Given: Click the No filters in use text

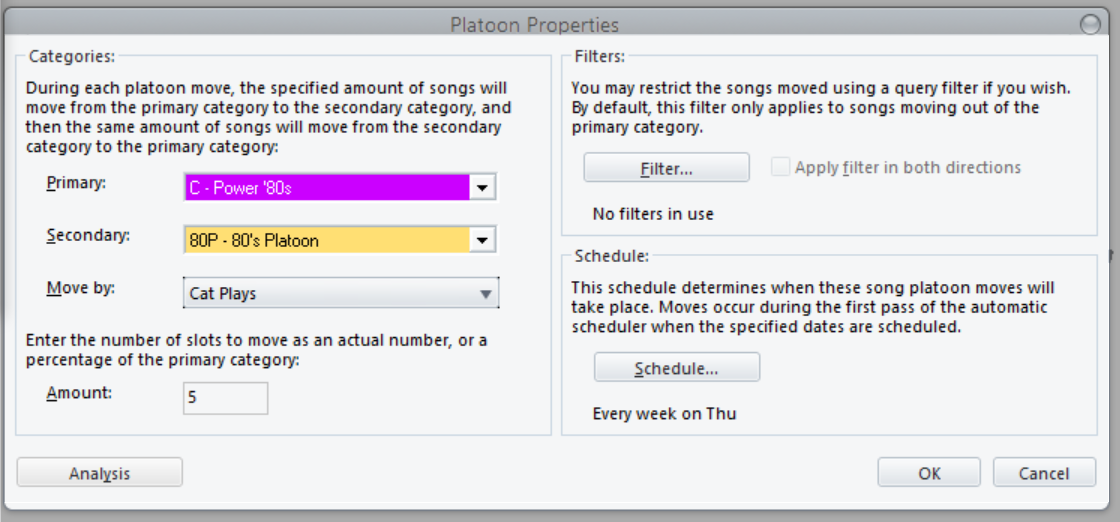Looking at the screenshot, I should click(x=653, y=214).
